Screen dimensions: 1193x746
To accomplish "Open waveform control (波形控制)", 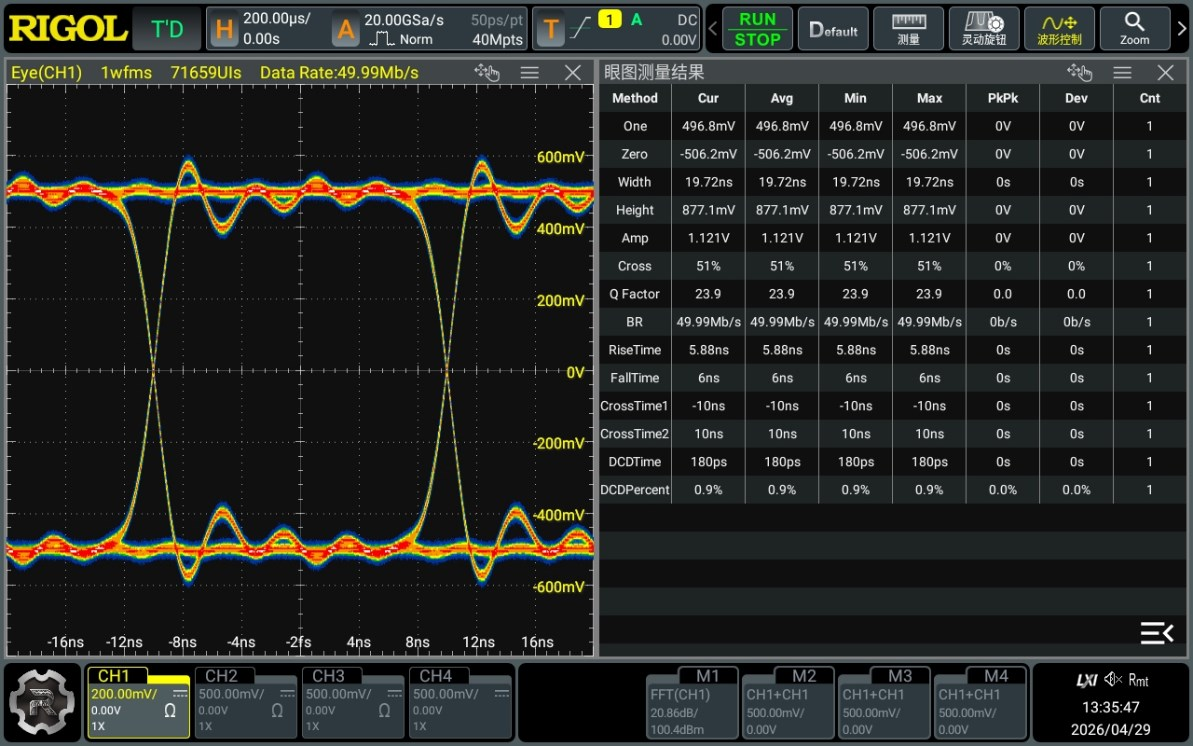I will [x=1059, y=29].
